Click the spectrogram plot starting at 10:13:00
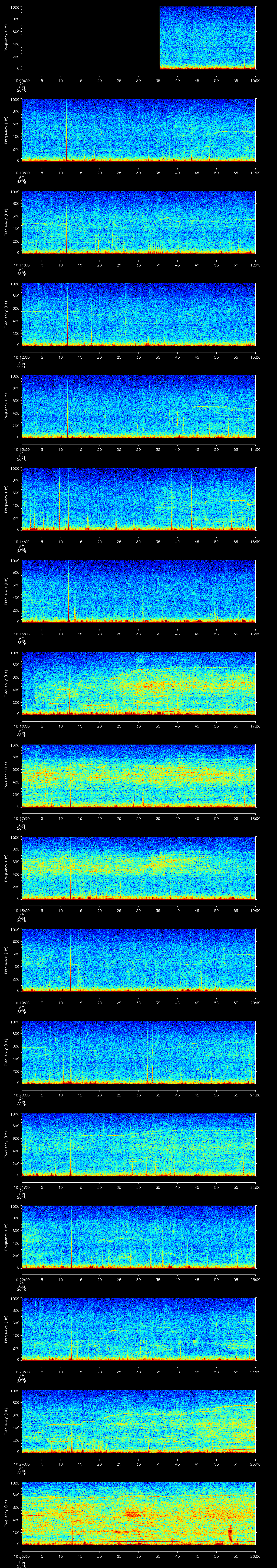The width and height of the screenshot is (277, 1568). tap(138, 407)
